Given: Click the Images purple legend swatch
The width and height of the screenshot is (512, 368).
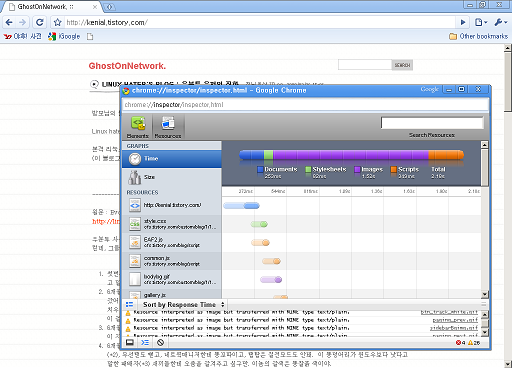Looking at the screenshot, I should pyautogui.click(x=357, y=169).
